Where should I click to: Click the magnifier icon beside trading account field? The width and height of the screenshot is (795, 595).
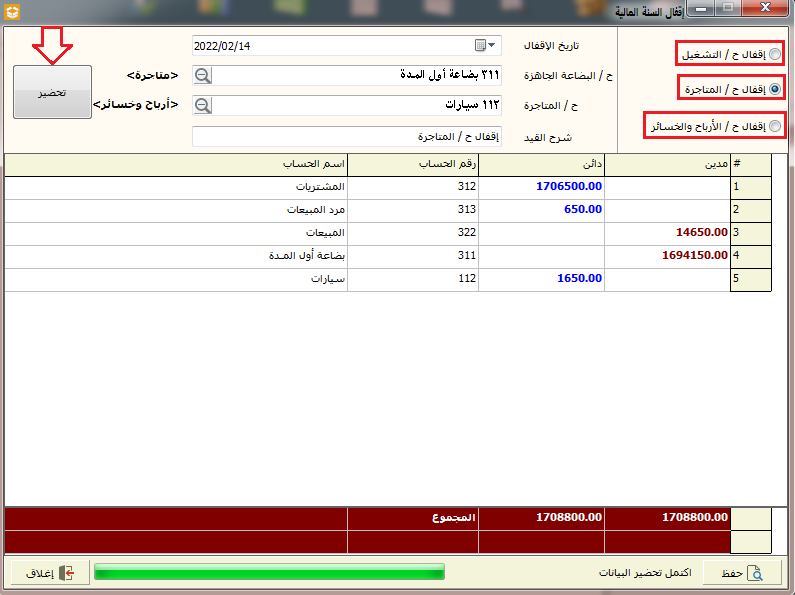point(203,106)
